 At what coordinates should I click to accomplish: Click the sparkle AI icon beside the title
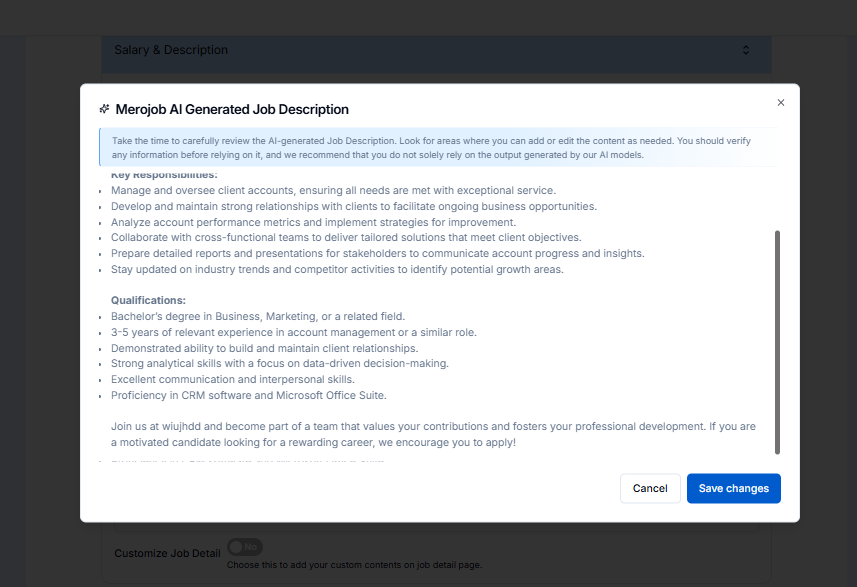[x=104, y=109]
